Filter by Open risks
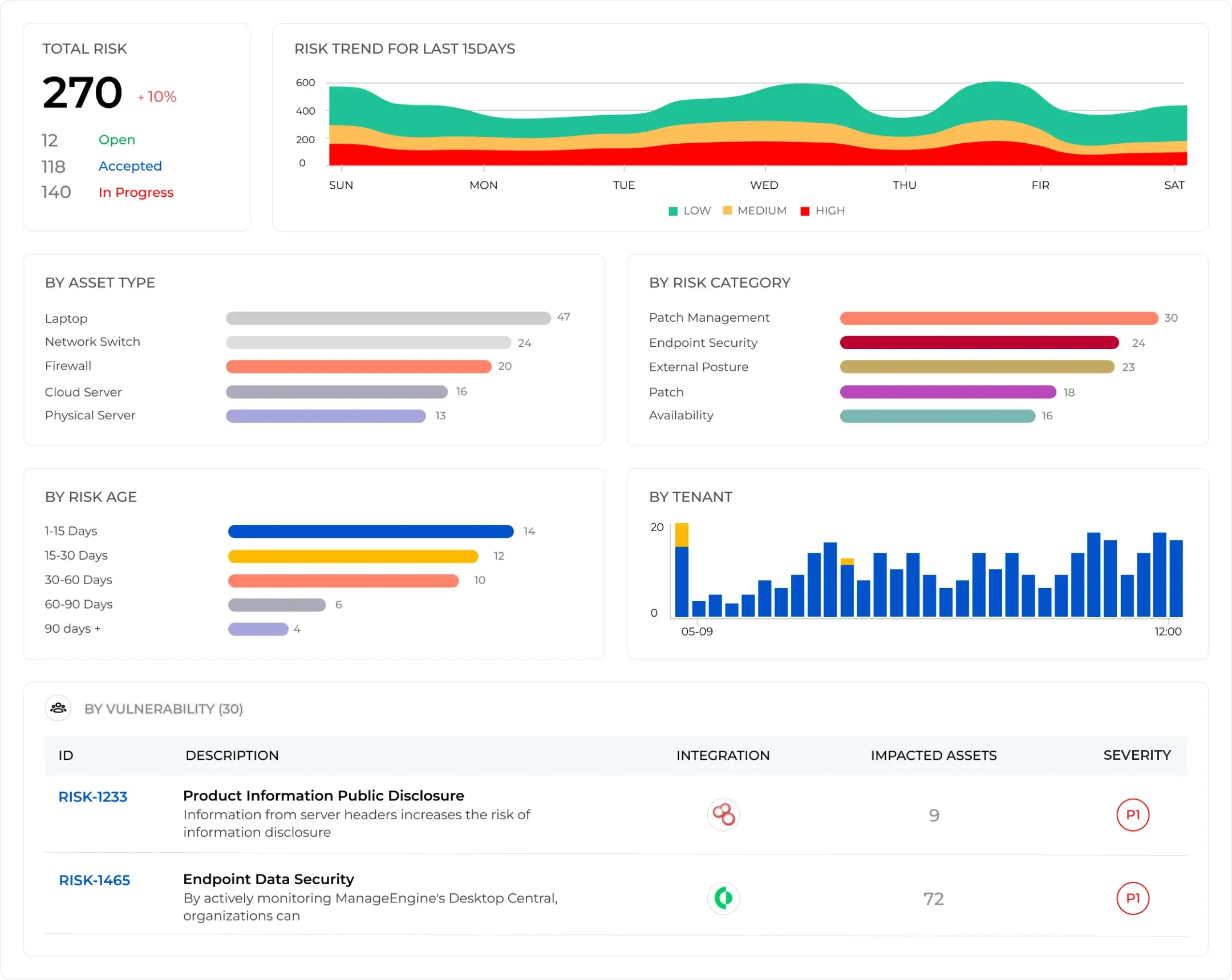Screen dimensions: 1232x980 pyautogui.click(x=116, y=139)
